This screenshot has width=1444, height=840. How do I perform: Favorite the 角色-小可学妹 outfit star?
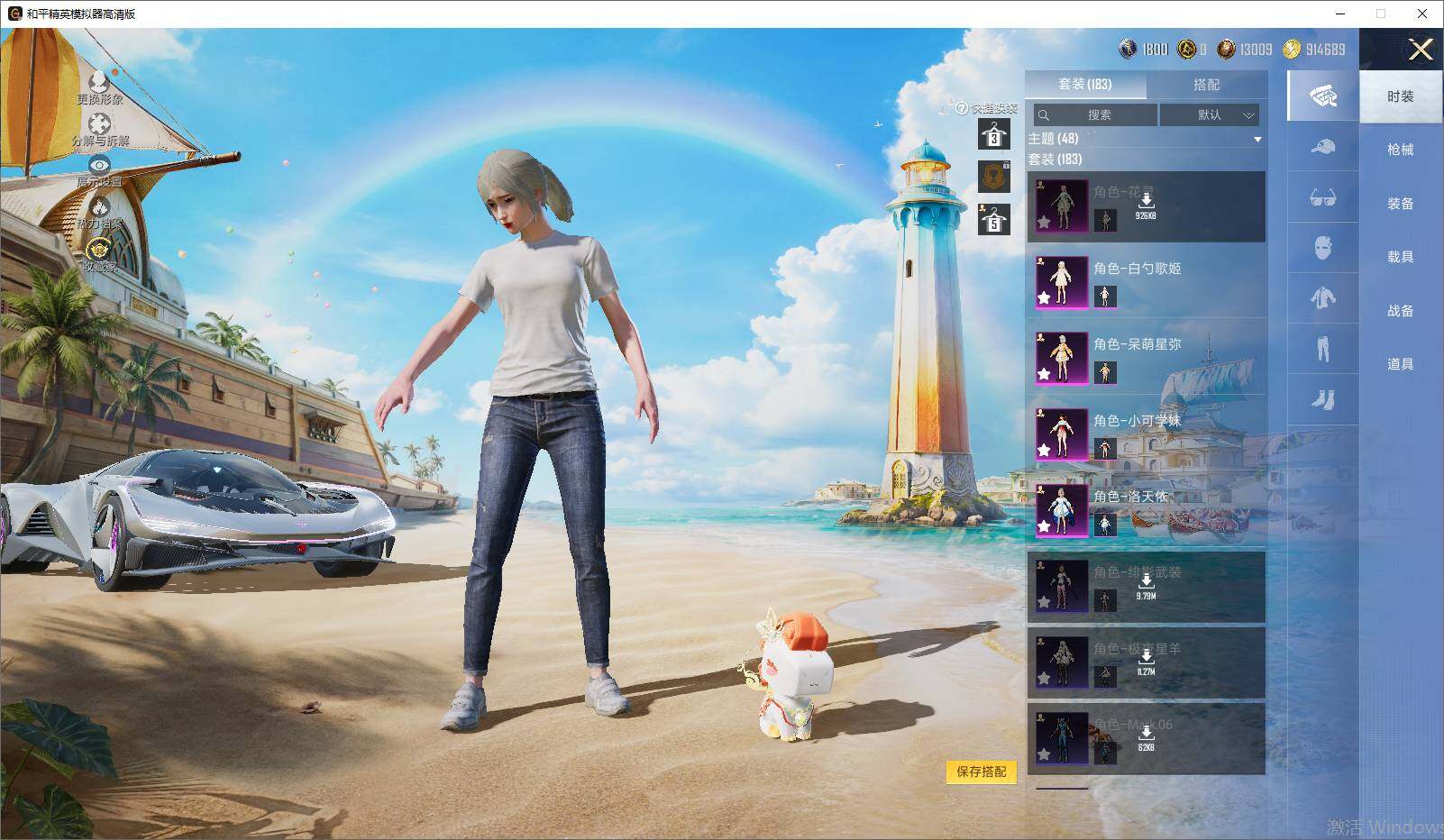click(1044, 449)
